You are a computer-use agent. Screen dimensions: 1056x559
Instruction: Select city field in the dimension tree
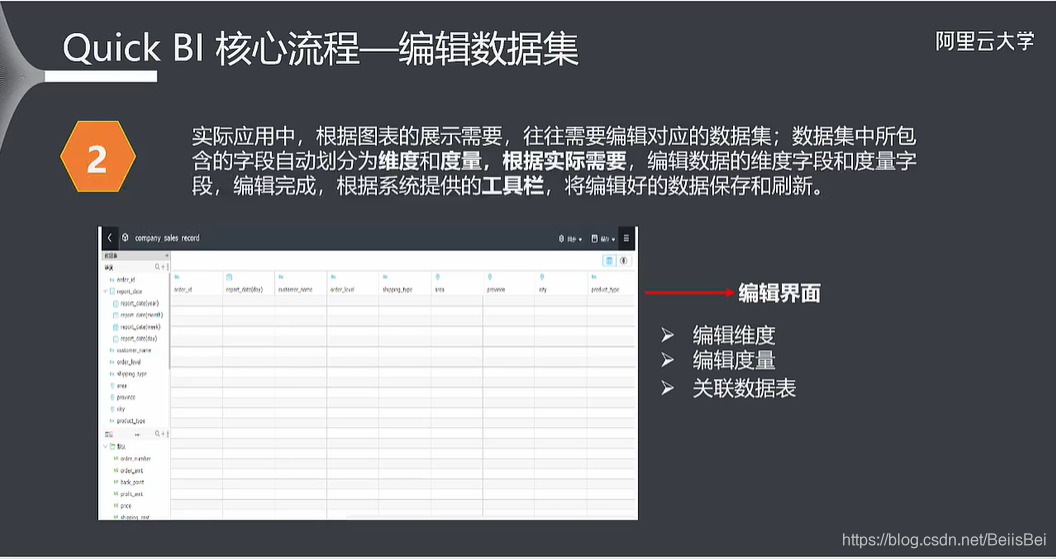click(121, 409)
